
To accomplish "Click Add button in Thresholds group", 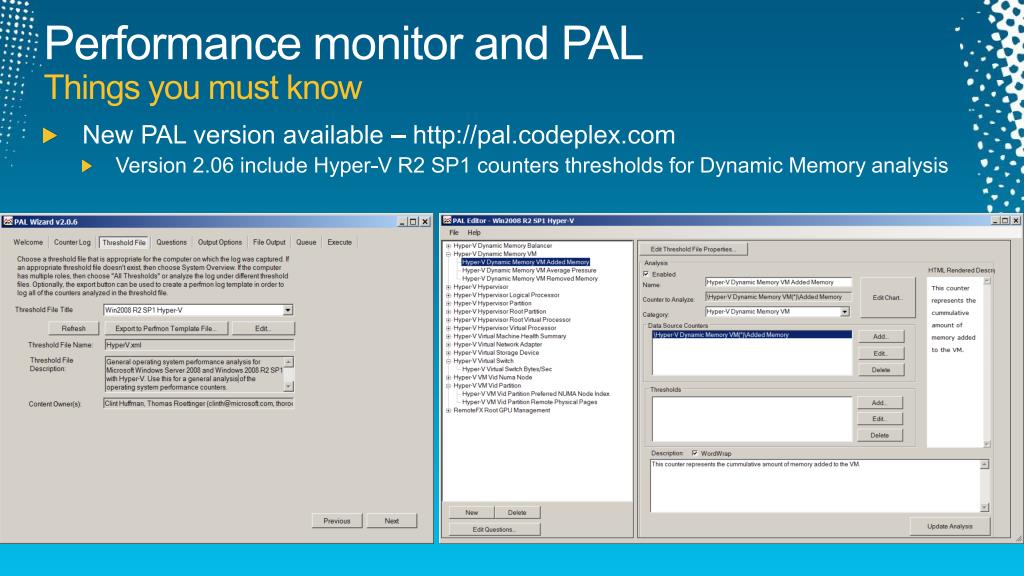I will [x=879, y=403].
